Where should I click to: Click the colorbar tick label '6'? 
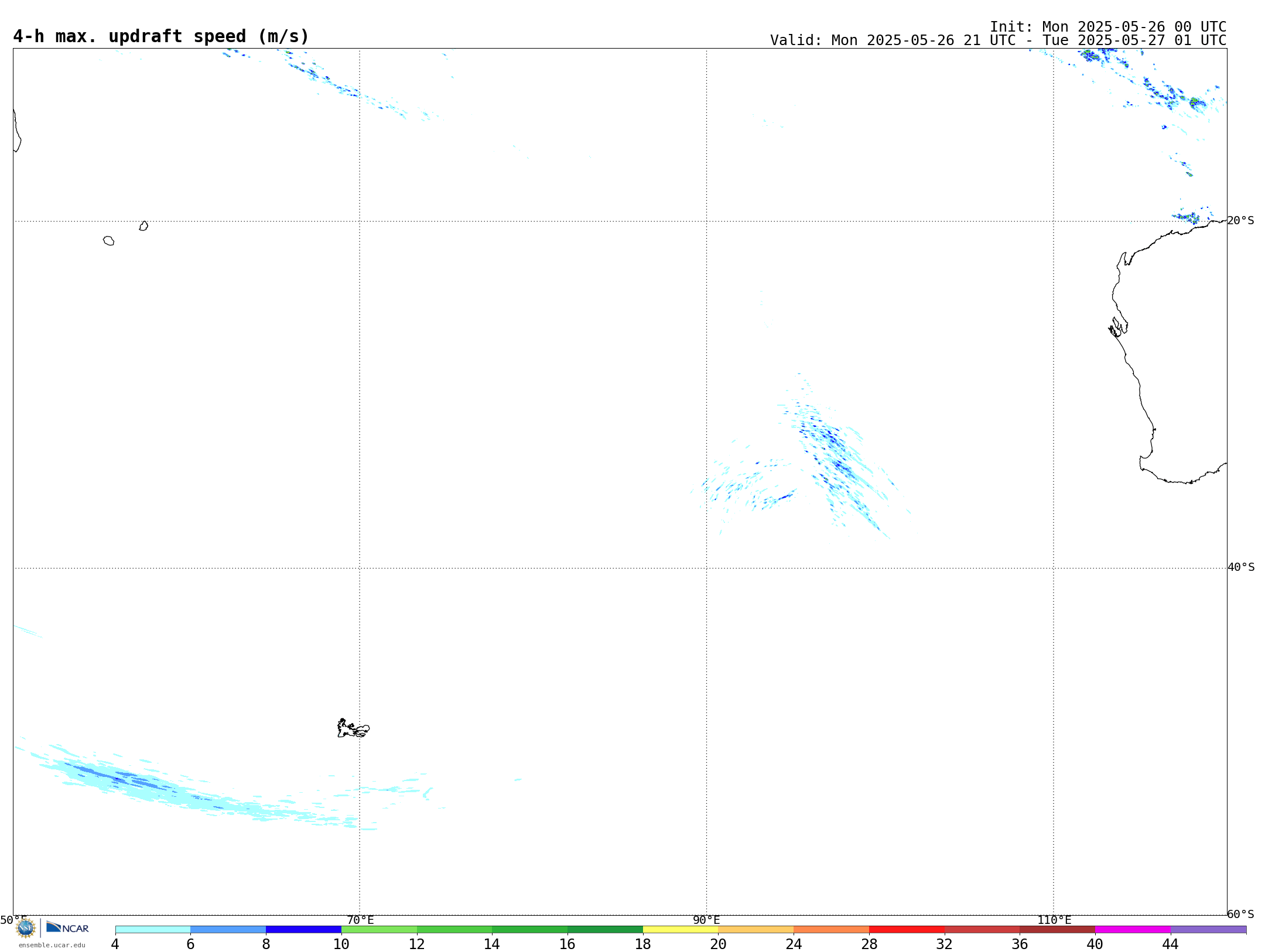click(x=190, y=944)
